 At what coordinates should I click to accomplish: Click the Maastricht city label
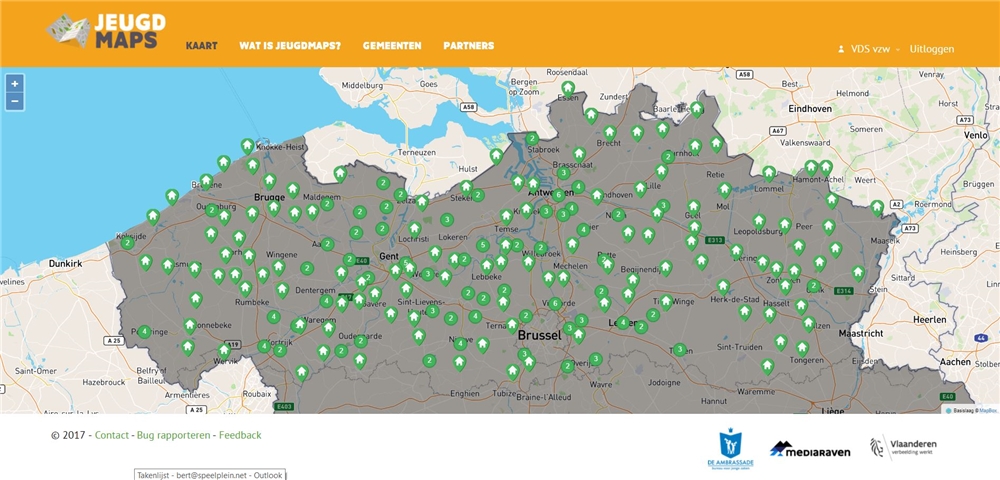pos(860,333)
